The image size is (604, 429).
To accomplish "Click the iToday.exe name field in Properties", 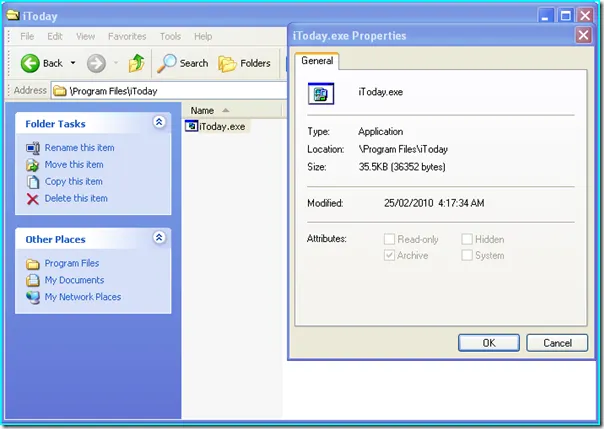I will [381, 92].
